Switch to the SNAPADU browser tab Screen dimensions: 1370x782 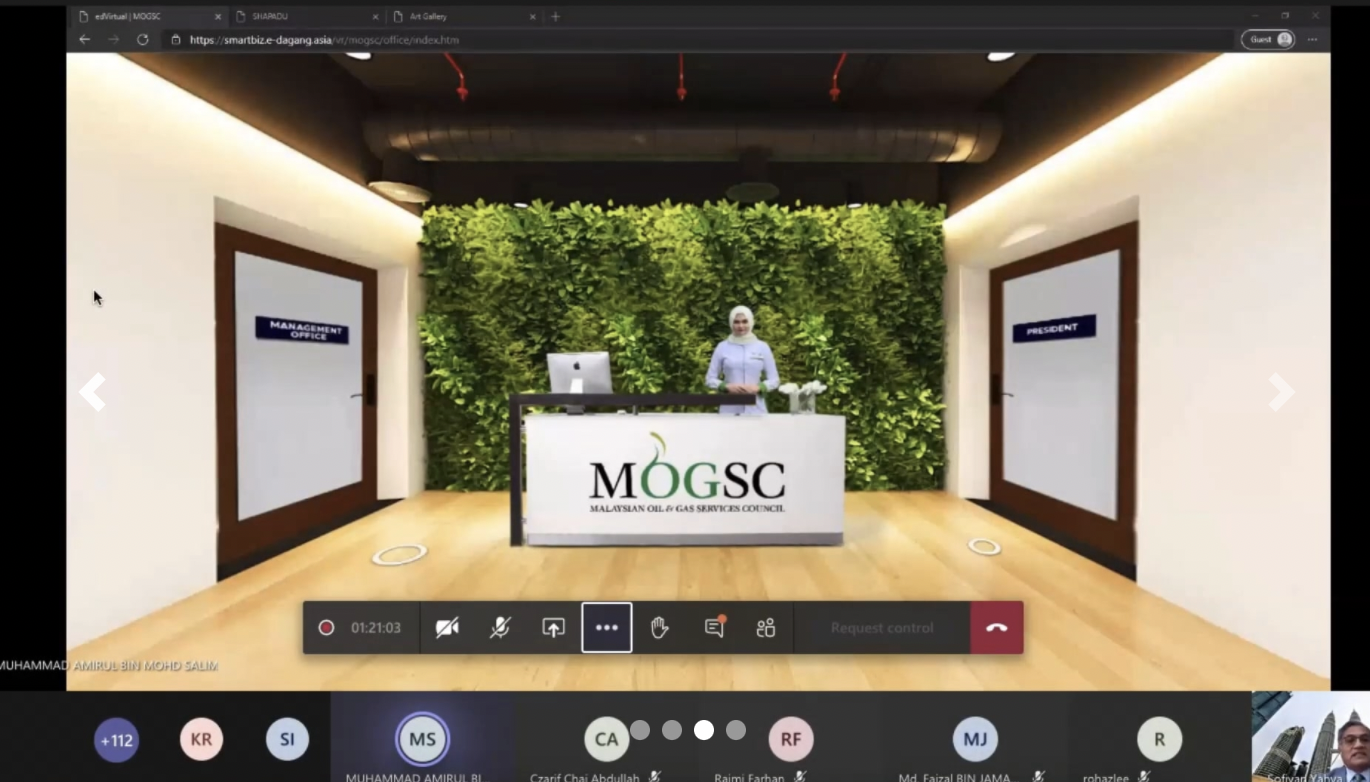[306, 16]
